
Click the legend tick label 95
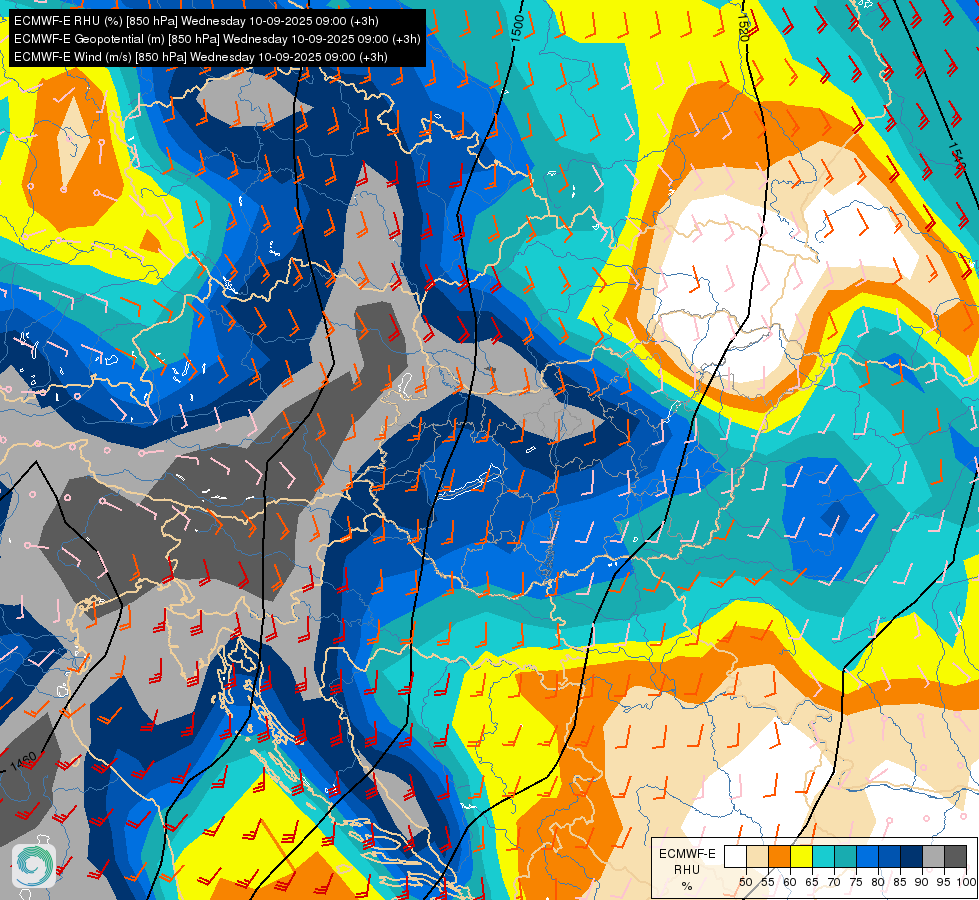point(943,882)
